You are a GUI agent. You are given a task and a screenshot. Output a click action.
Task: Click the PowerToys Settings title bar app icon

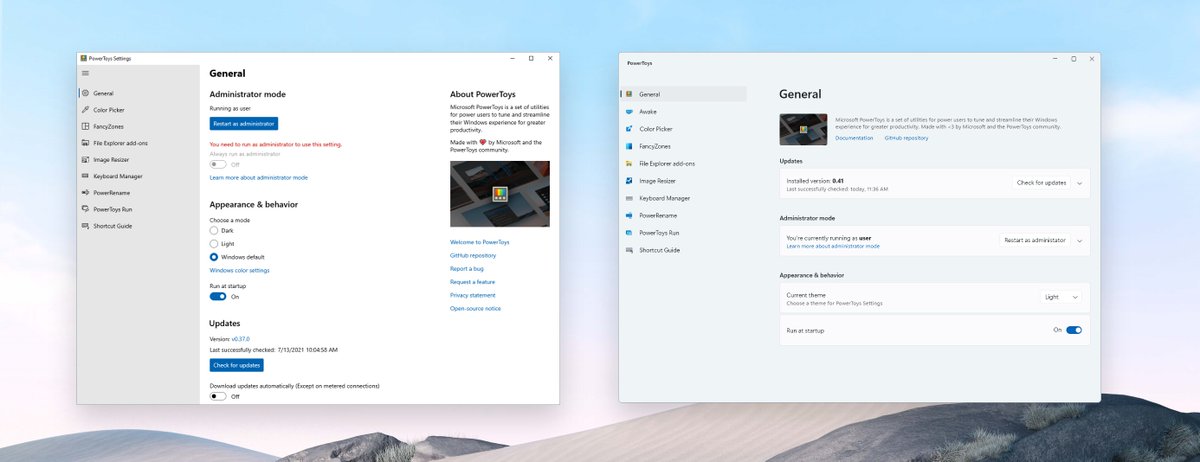83,58
